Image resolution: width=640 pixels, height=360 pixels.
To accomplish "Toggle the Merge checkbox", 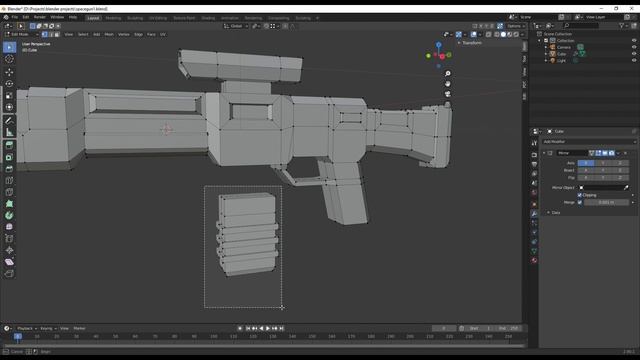I will tap(580, 202).
